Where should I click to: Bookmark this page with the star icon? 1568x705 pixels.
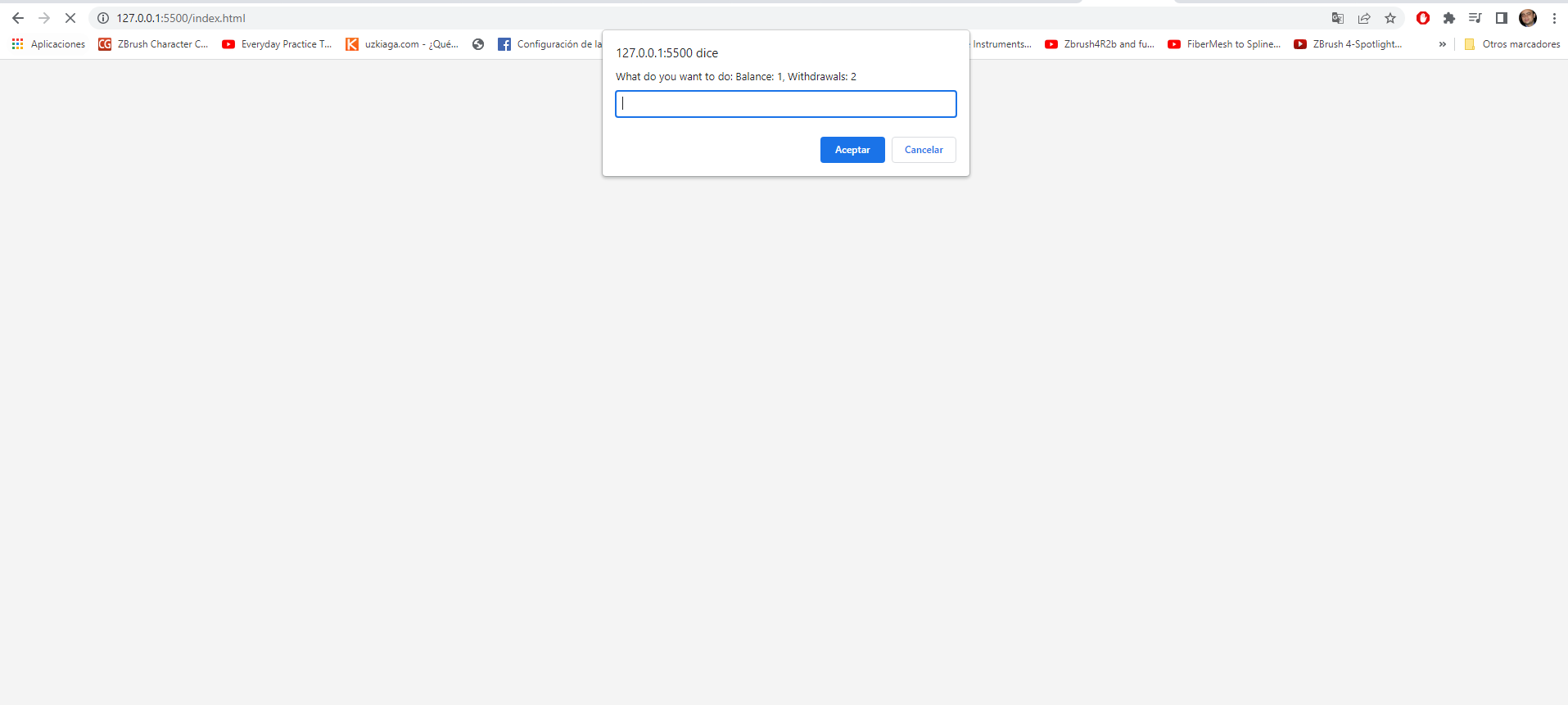(1390, 18)
